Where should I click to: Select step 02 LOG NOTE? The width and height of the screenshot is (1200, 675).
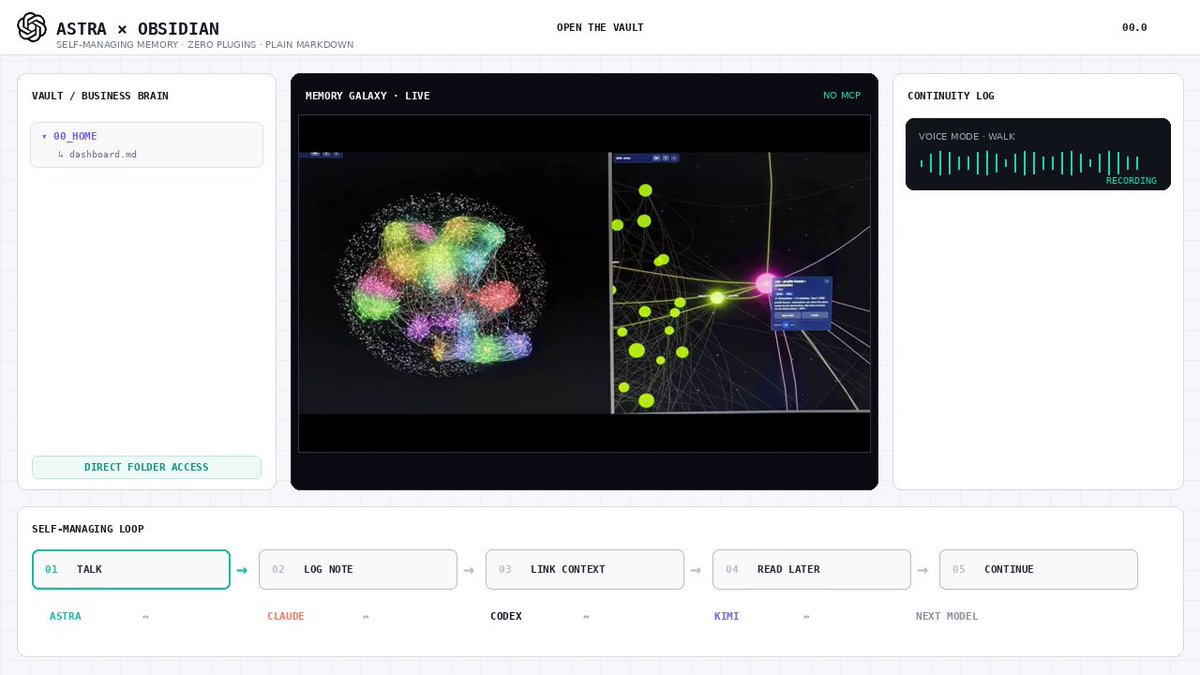[x=358, y=569]
